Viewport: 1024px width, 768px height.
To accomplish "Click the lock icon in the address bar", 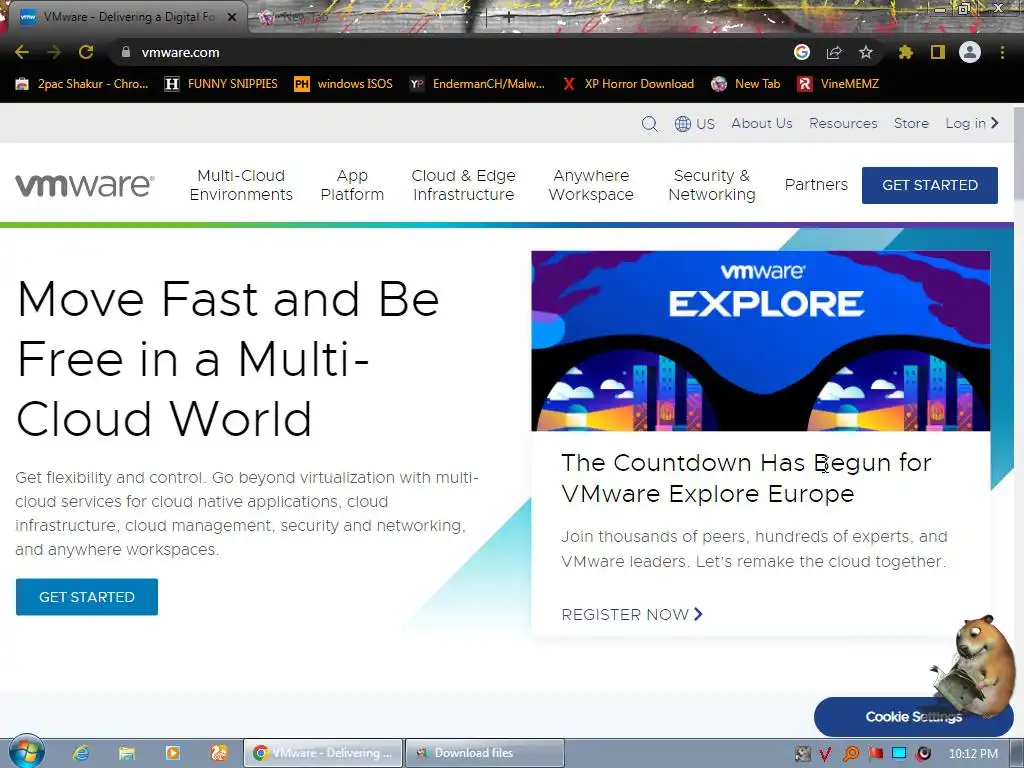I will [125, 52].
